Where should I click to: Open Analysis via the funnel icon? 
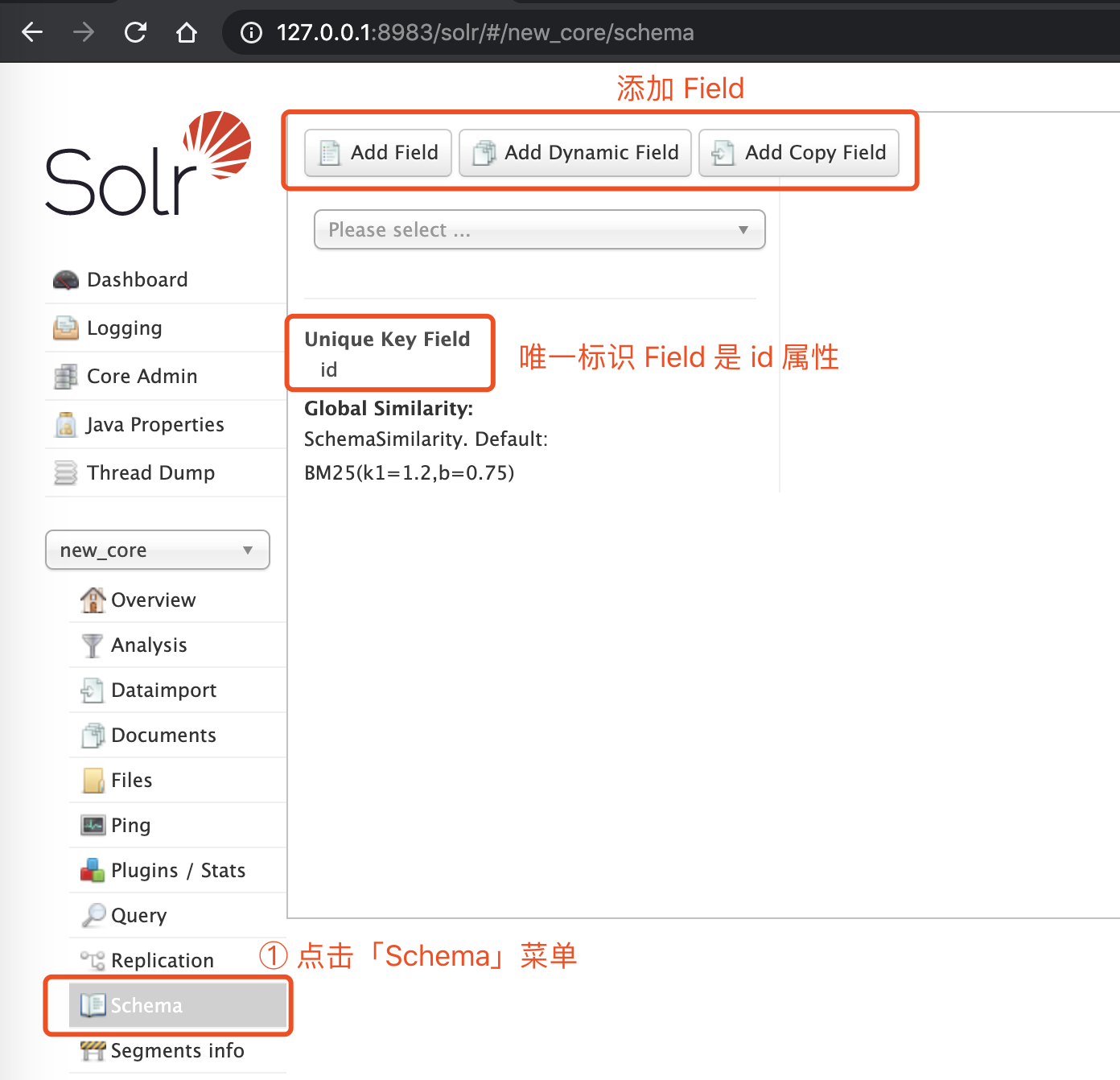point(93,645)
